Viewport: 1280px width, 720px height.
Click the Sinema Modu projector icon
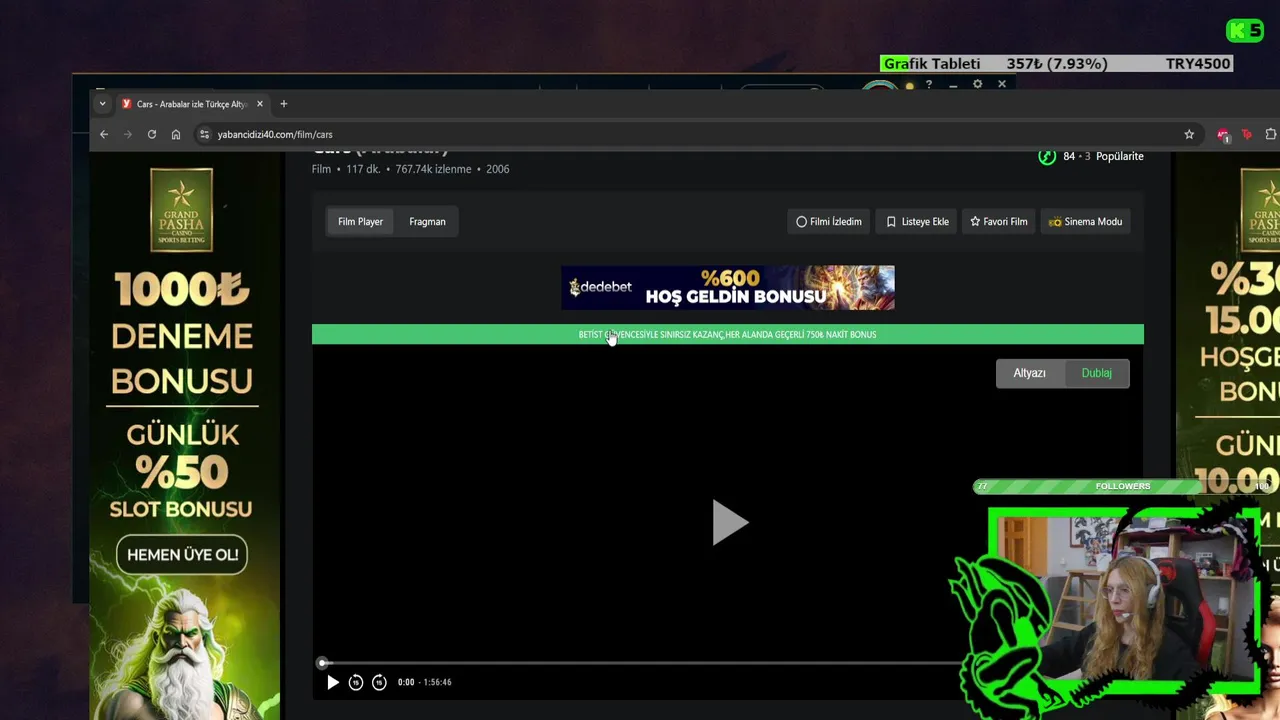pos(1054,222)
